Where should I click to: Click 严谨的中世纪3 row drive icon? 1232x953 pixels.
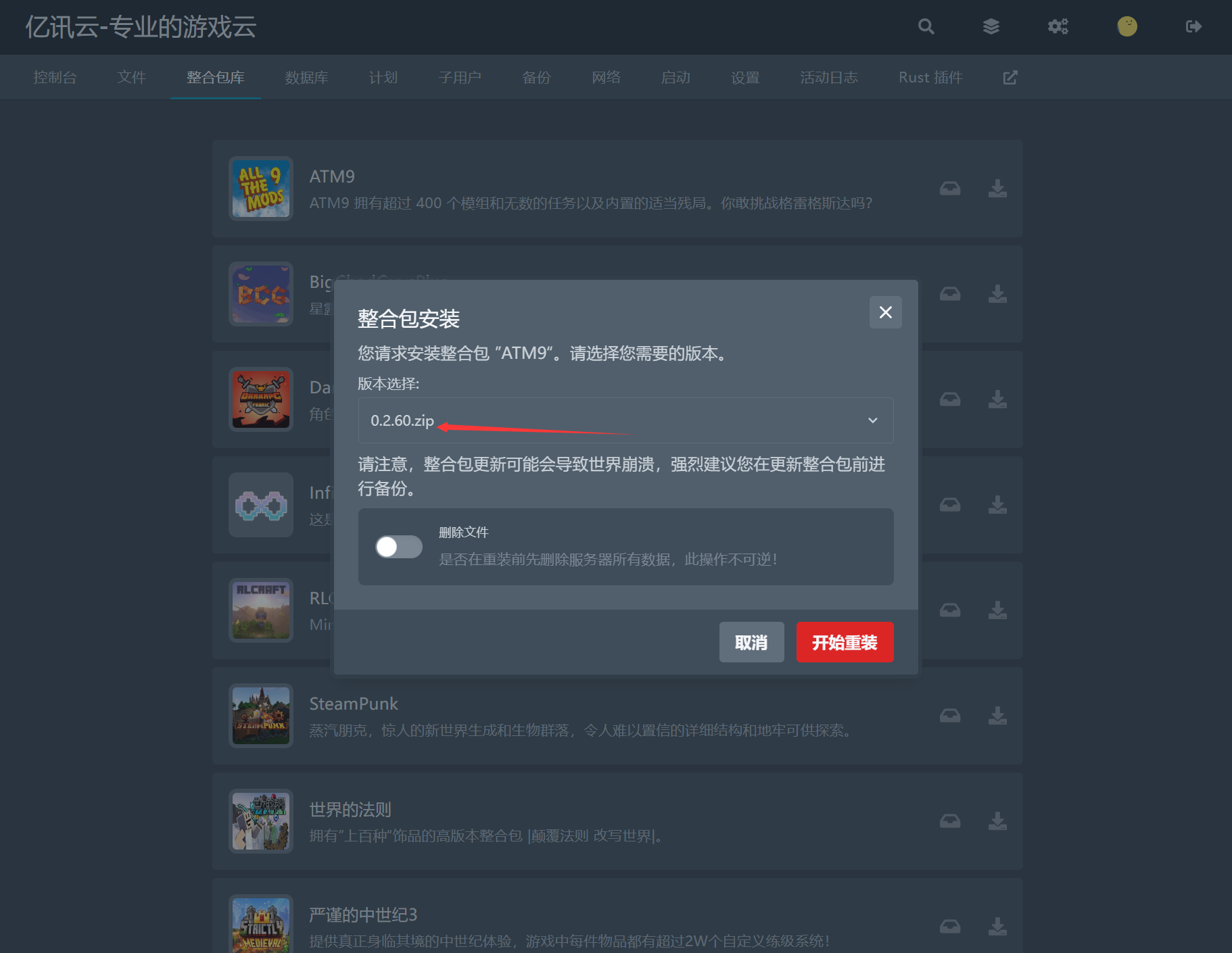(x=950, y=927)
